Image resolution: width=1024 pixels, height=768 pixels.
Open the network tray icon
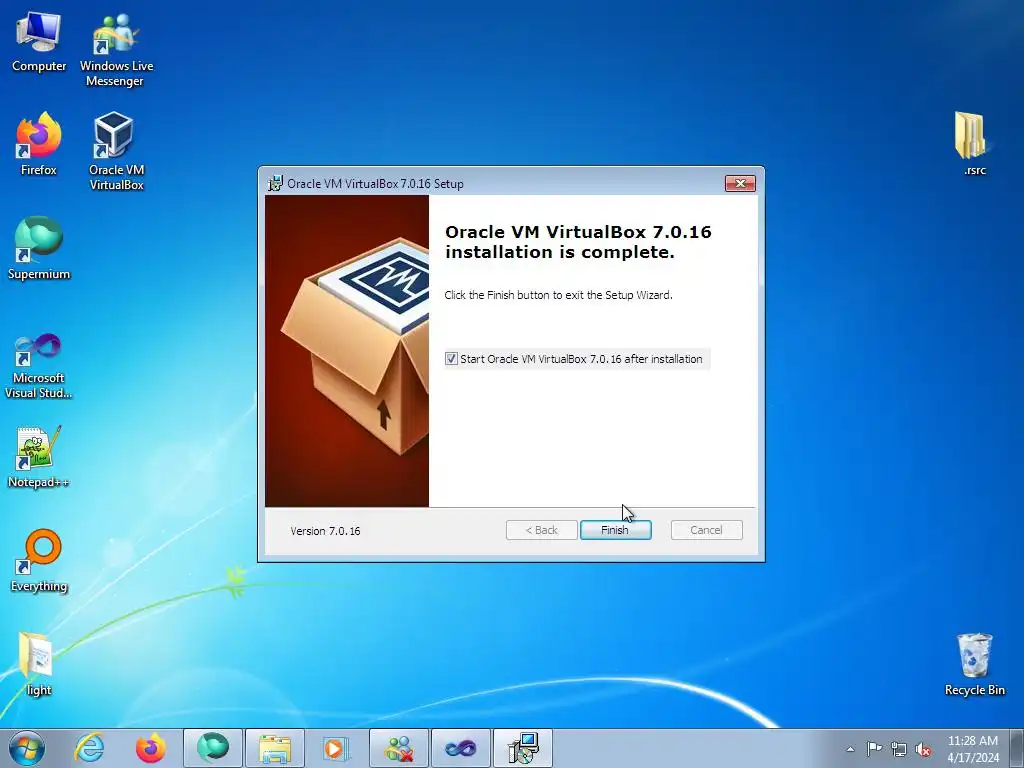point(899,749)
